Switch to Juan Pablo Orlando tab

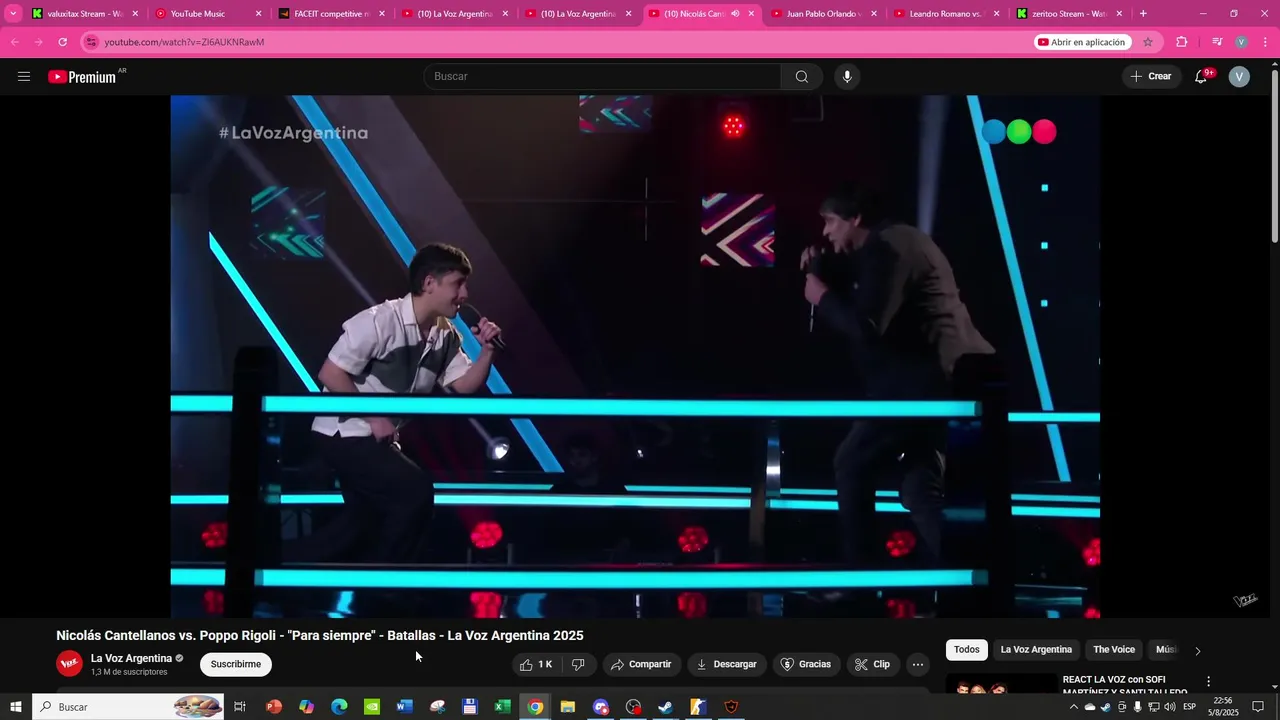[825, 14]
